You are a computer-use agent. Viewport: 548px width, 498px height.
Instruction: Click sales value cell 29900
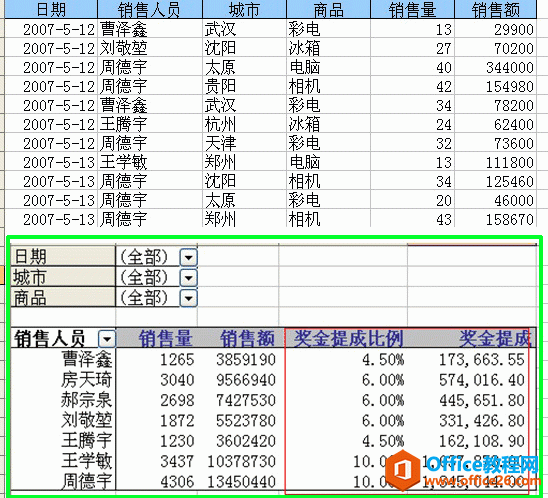(x=514, y=29)
